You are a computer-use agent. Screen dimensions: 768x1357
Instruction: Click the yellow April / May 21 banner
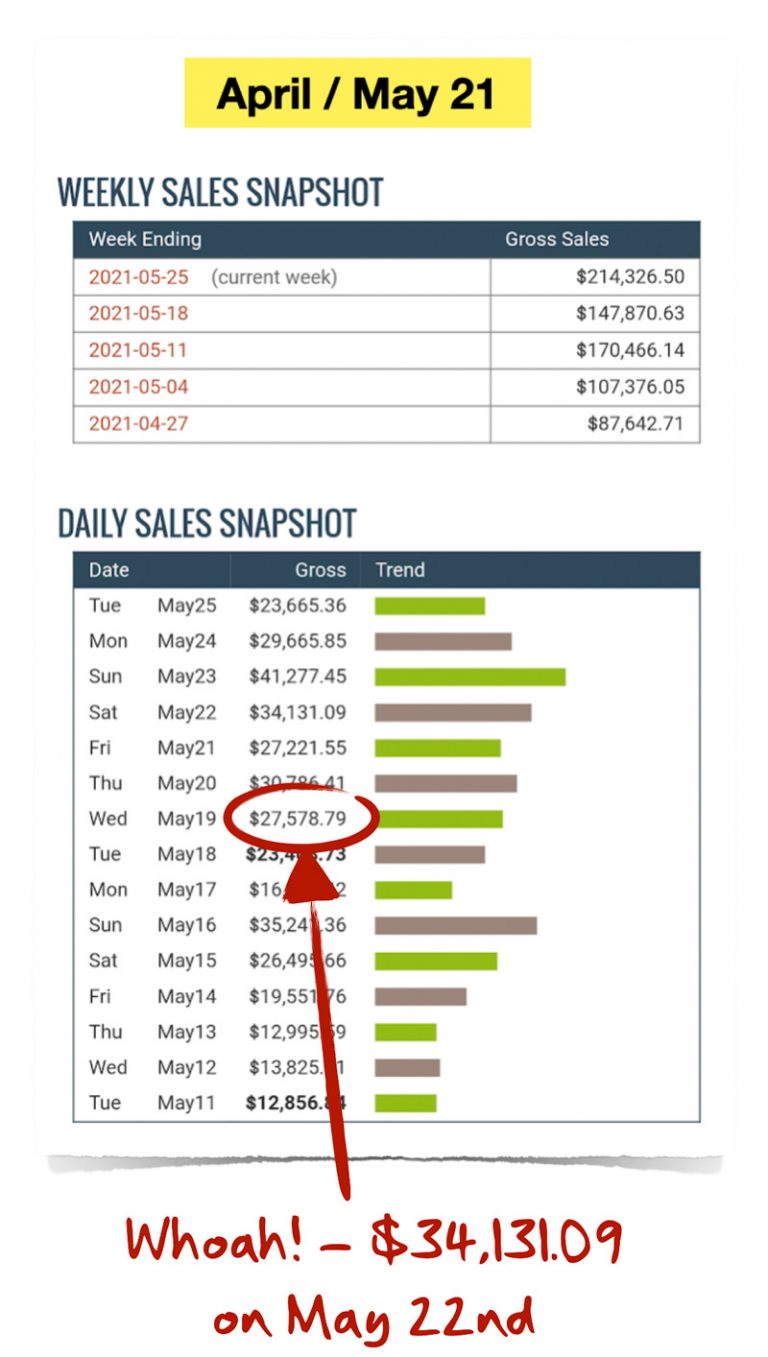pos(357,93)
